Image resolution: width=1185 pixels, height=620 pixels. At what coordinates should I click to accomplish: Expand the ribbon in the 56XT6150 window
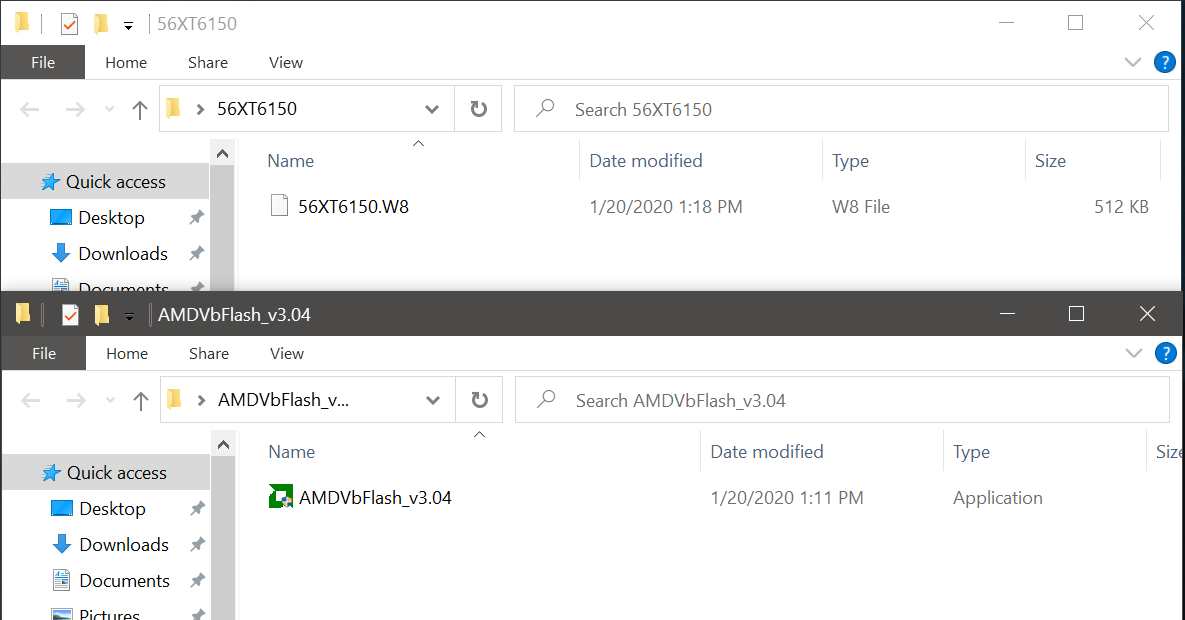pos(1132,62)
